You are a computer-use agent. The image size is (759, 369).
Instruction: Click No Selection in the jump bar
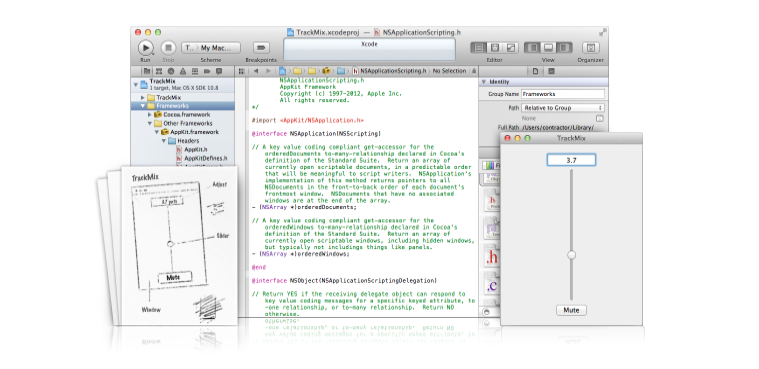pyautogui.click(x=449, y=71)
